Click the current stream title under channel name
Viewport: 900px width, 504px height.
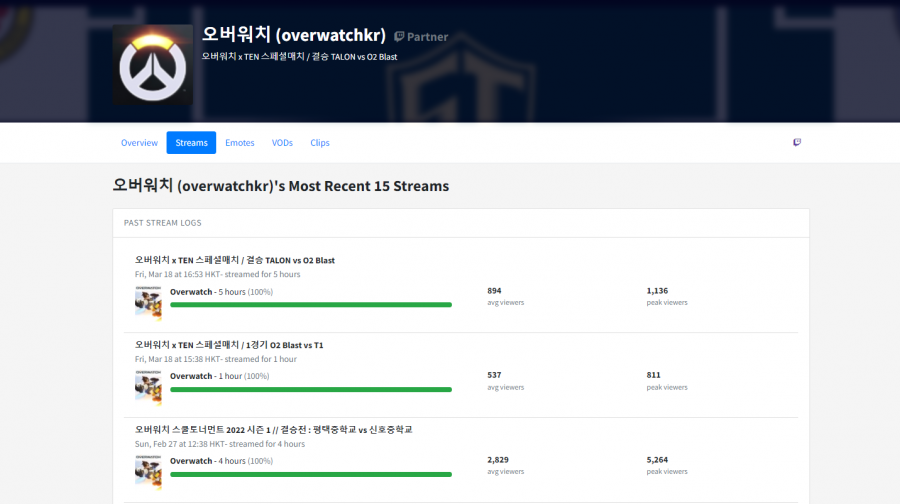pyautogui.click(x=299, y=57)
